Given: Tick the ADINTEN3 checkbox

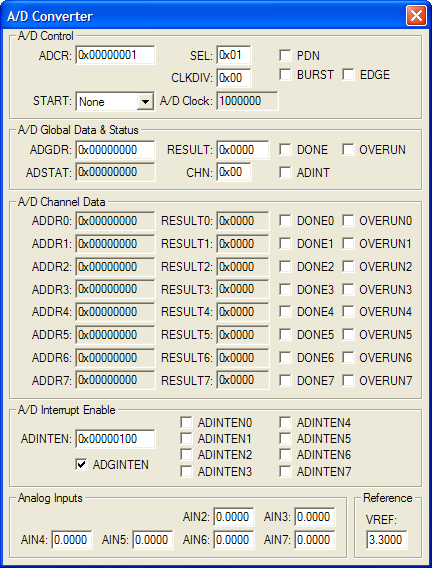Looking at the screenshot, I should click(186, 471).
